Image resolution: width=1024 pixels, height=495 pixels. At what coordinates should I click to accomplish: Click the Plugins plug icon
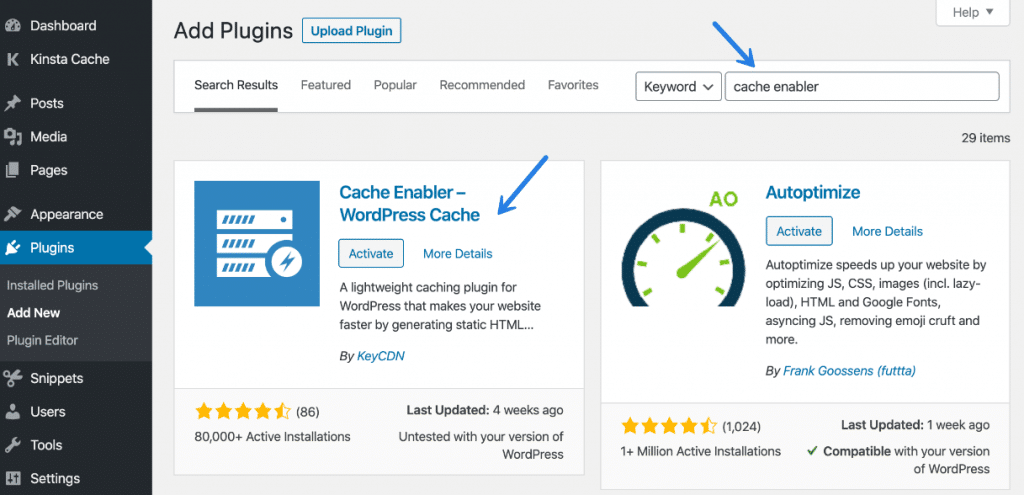[x=12, y=248]
